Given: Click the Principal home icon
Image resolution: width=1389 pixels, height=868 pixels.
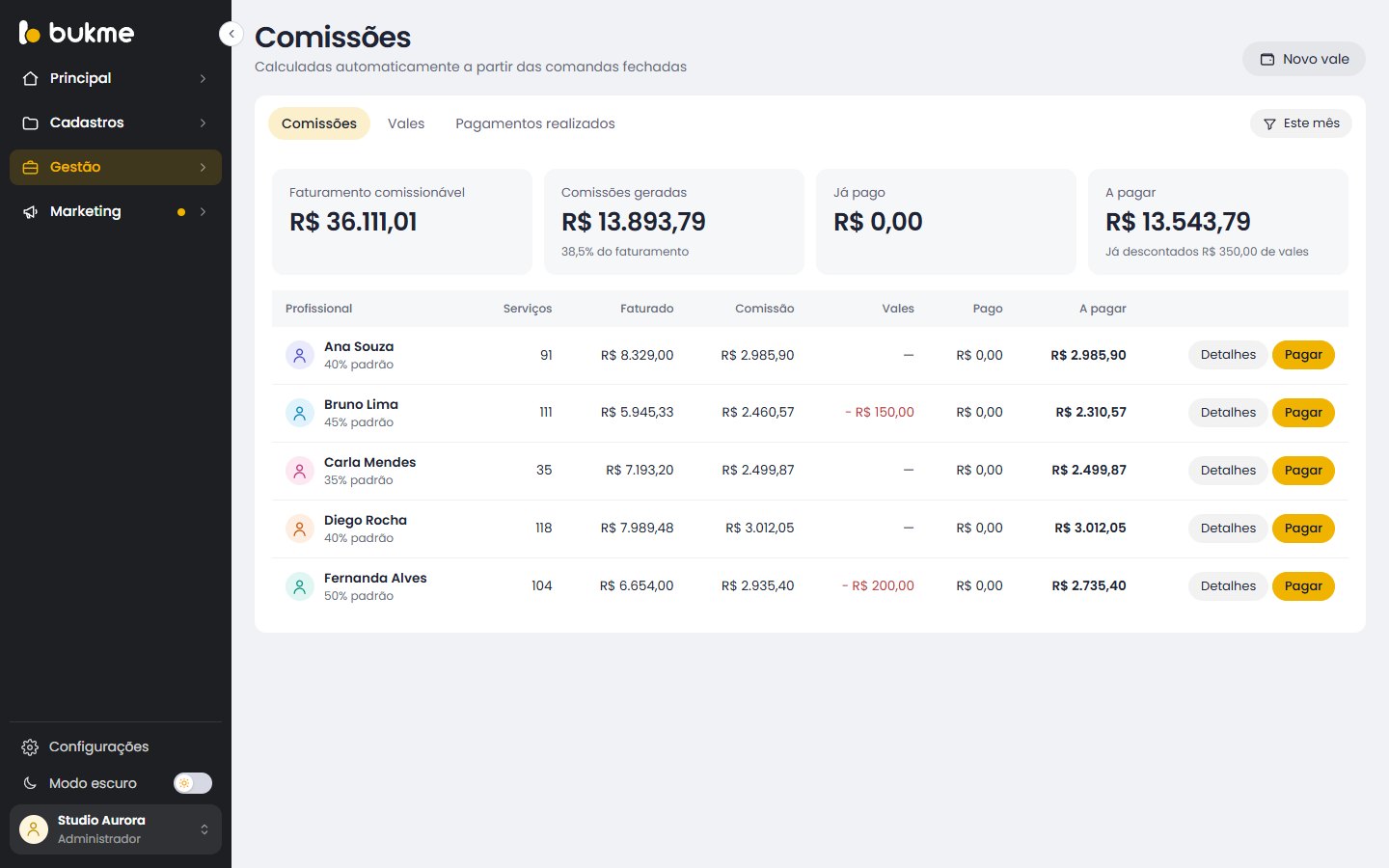Looking at the screenshot, I should 30,78.
